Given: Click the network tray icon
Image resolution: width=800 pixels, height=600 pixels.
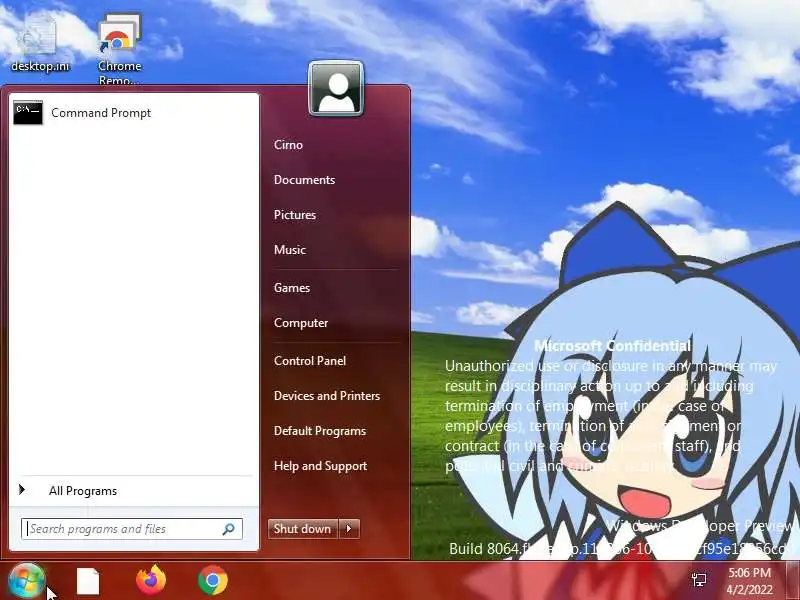Looking at the screenshot, I should click(699, 580).
